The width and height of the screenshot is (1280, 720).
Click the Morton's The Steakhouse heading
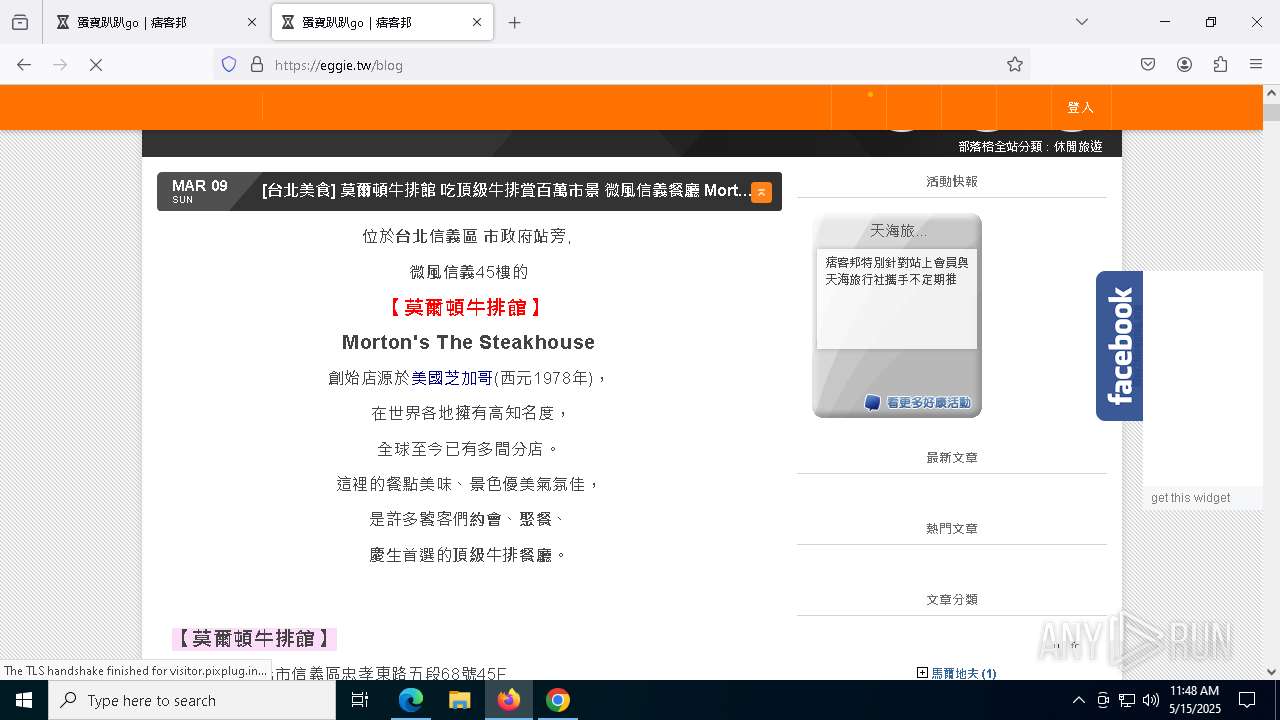468,342
